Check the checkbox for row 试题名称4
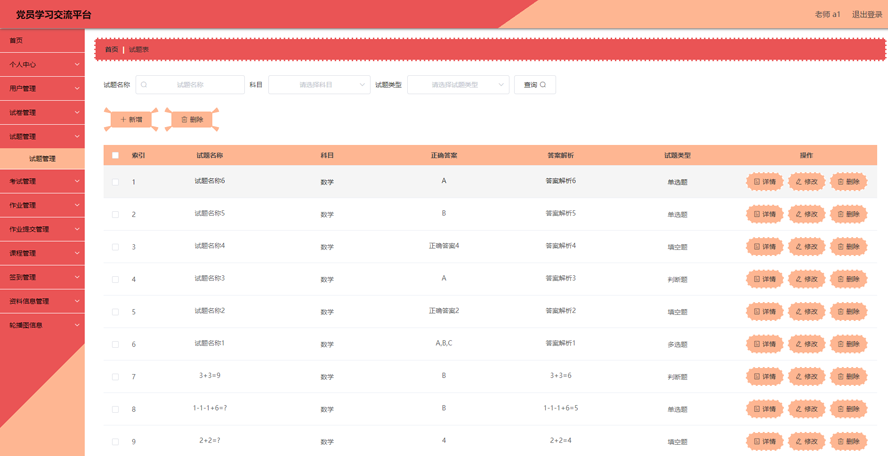The height and width of the screenshot is (456, 888). tap(116, 247)
